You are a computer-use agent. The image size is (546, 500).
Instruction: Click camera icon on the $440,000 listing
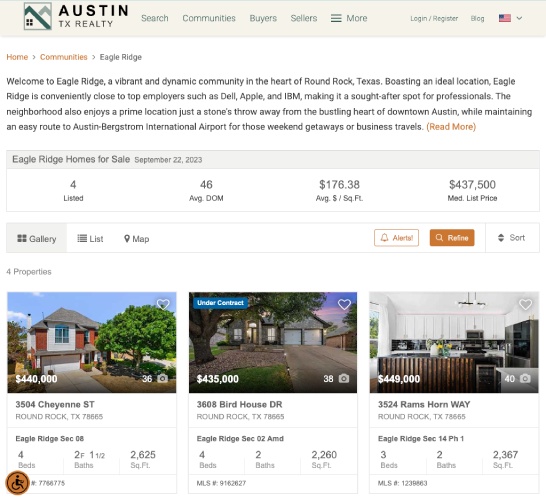163,378
